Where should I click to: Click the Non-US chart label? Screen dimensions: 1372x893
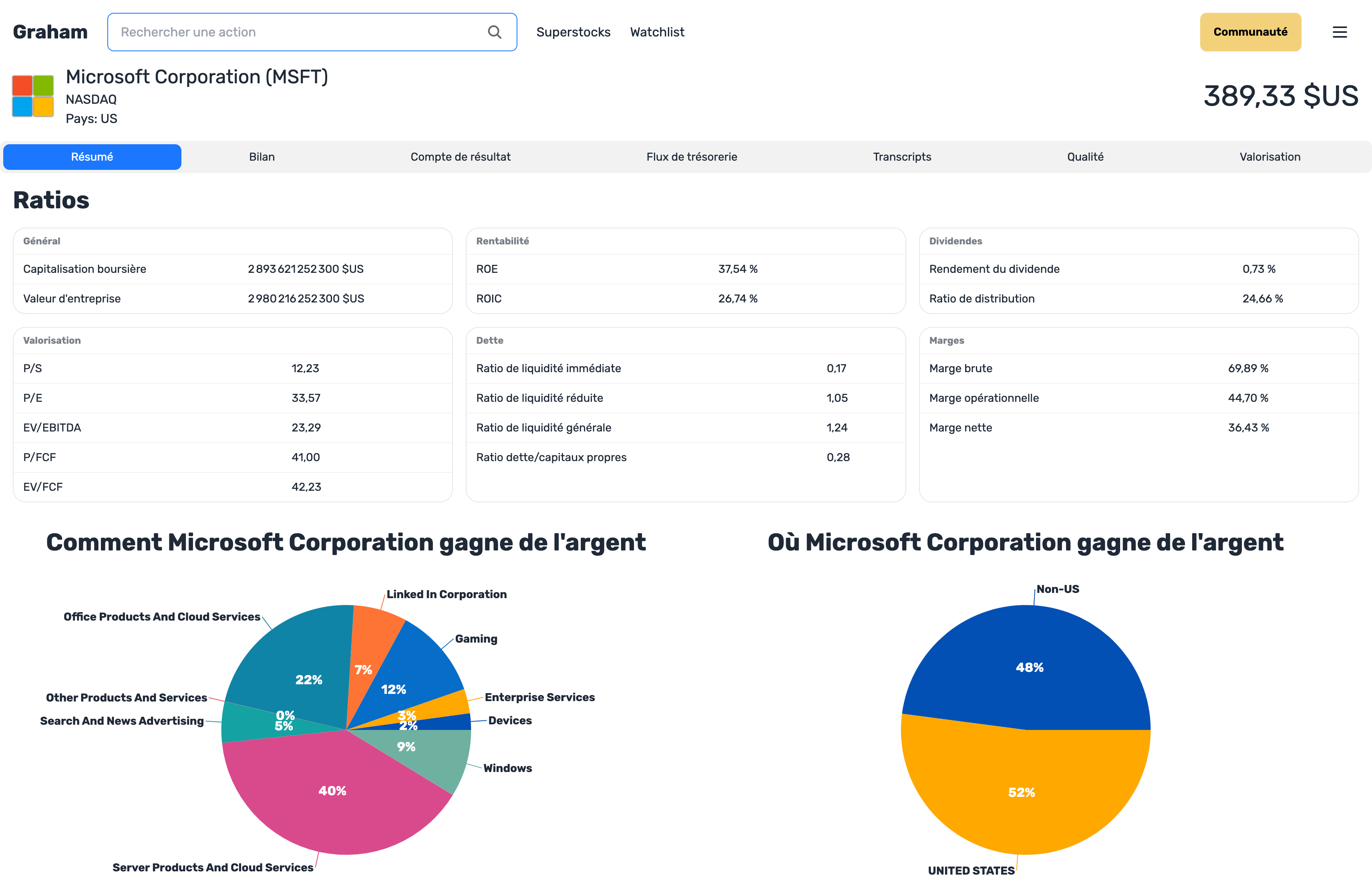tap(1058, 589)
